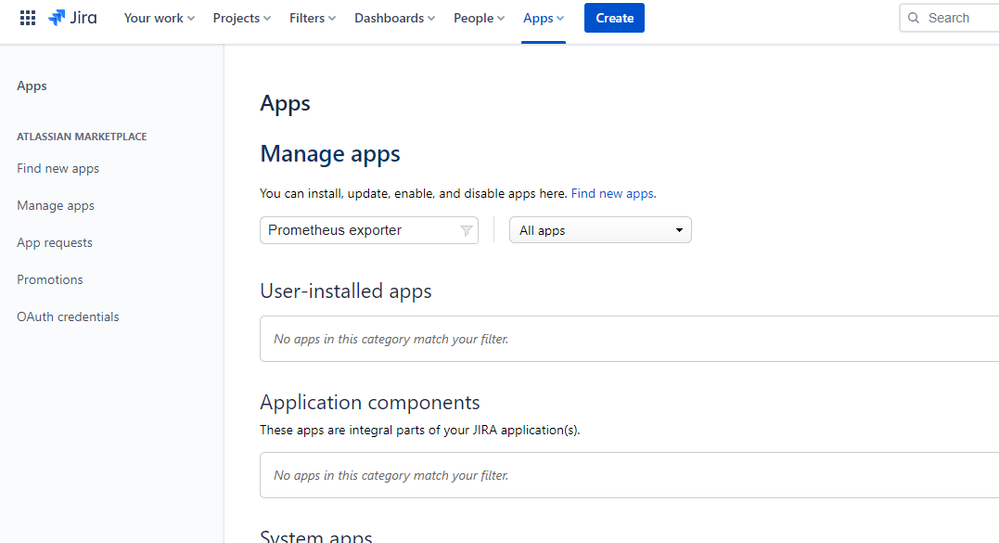Click the Create button
The width and height of the screenshot is (999, 543).
point(614,18)
